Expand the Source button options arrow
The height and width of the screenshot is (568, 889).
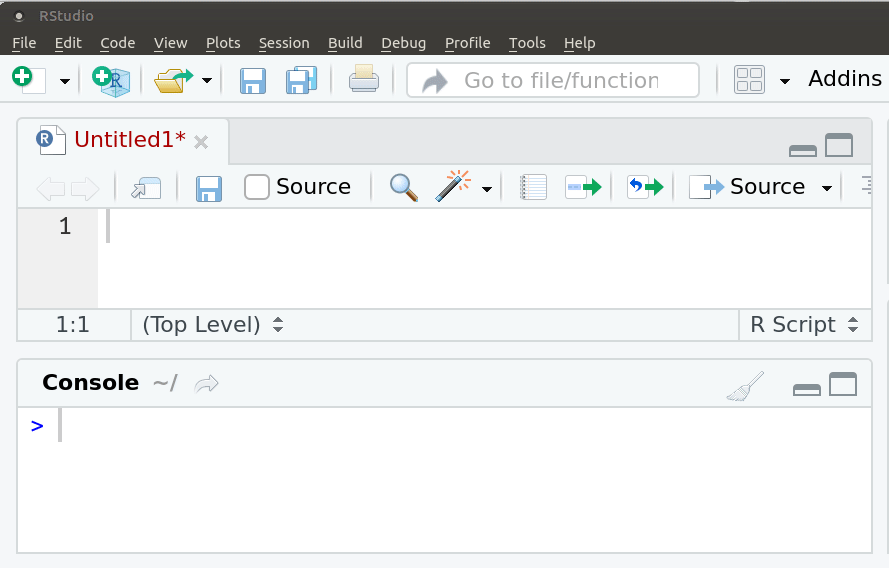(x=827, y=188)
